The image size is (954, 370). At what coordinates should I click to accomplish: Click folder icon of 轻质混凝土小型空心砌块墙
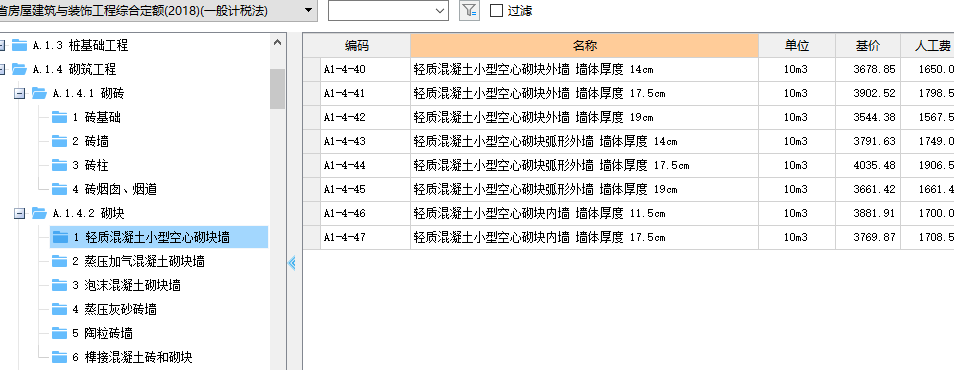coord(60,237)
